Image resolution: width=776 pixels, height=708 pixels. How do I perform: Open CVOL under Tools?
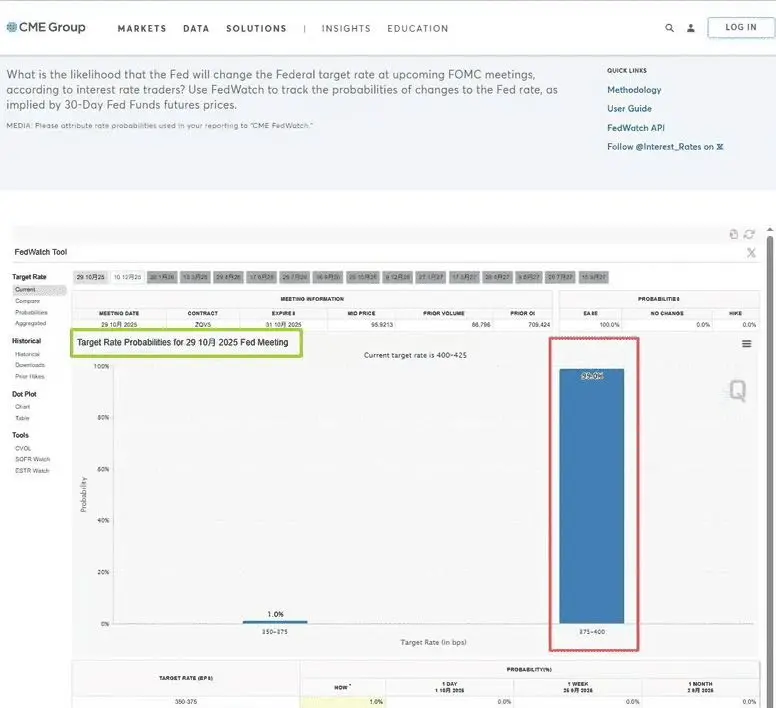coord(23,448)
